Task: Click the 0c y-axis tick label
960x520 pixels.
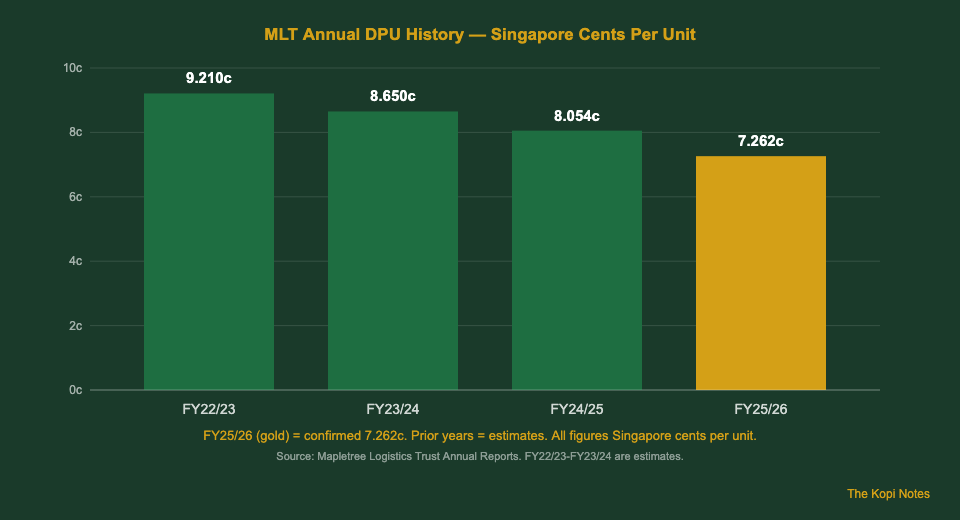Action: 75,390
